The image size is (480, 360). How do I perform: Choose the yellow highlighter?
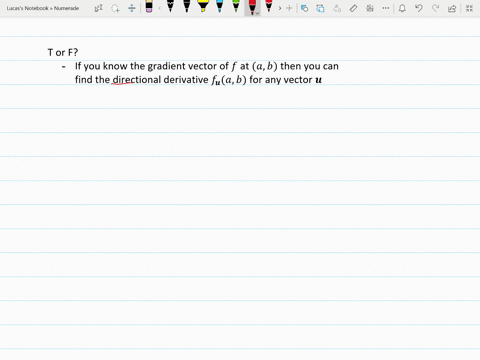point(203,6)
